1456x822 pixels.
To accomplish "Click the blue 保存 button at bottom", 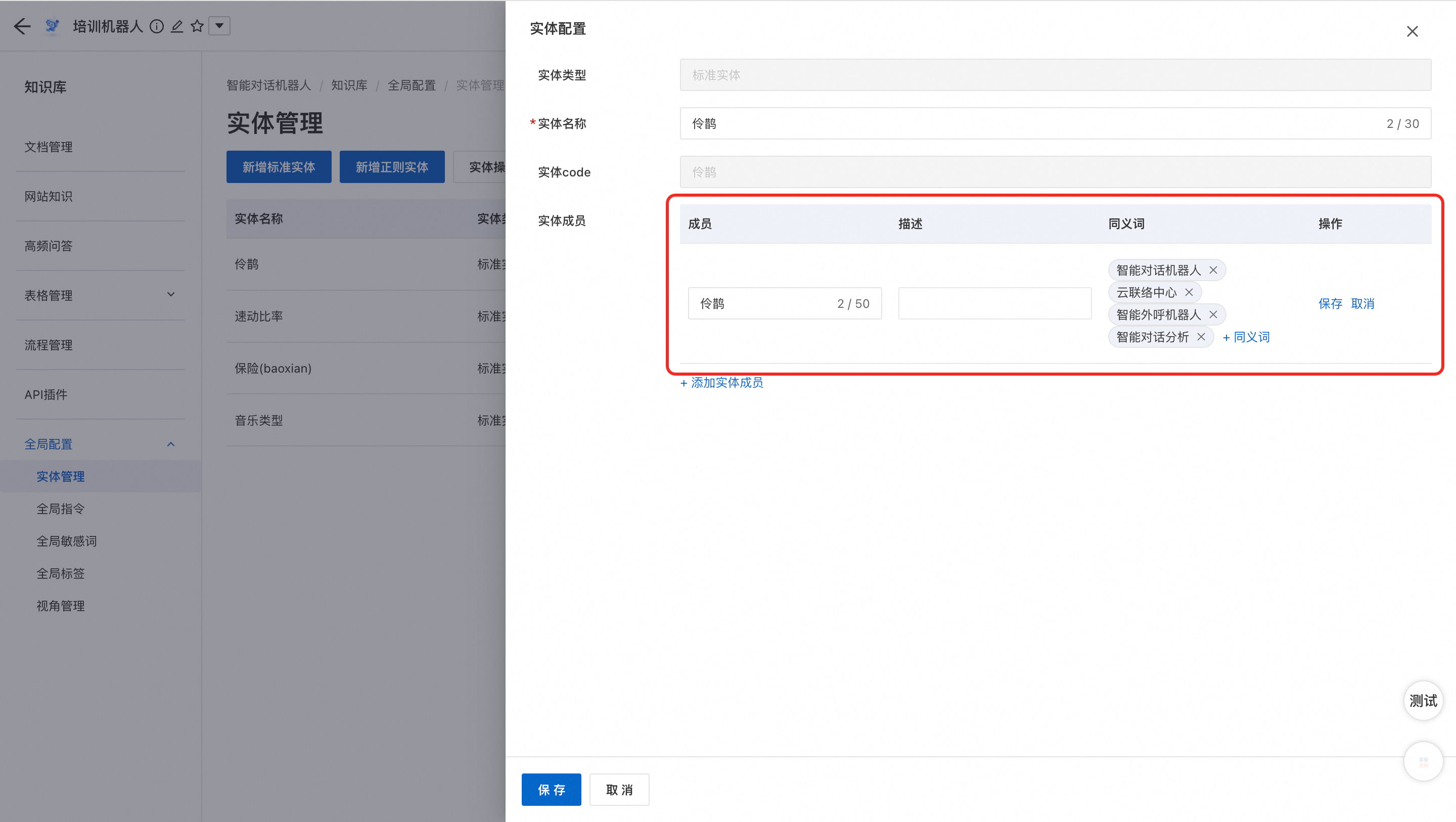I will pos(551,790).
